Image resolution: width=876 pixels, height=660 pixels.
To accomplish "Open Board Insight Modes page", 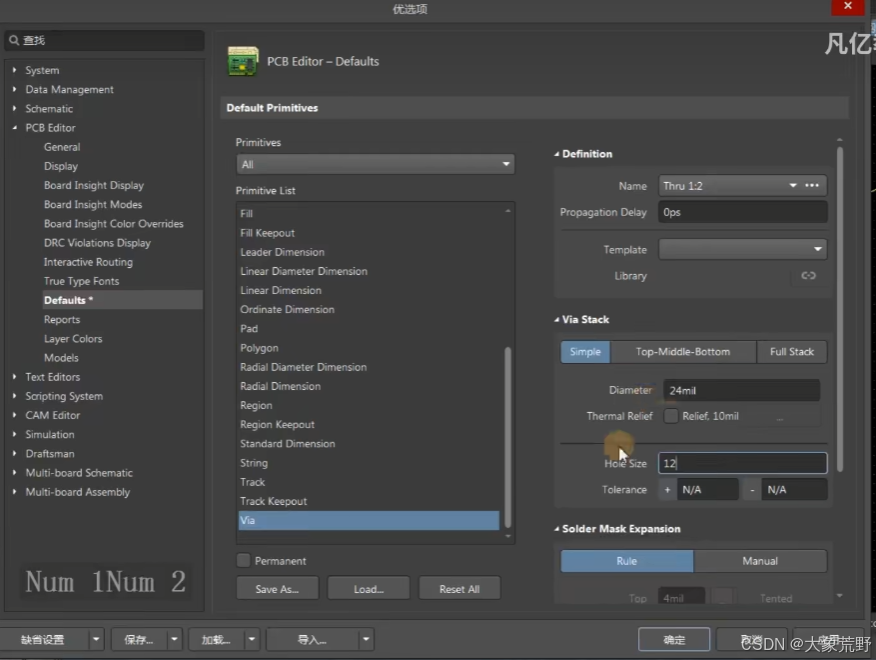I will pos(93,205).
